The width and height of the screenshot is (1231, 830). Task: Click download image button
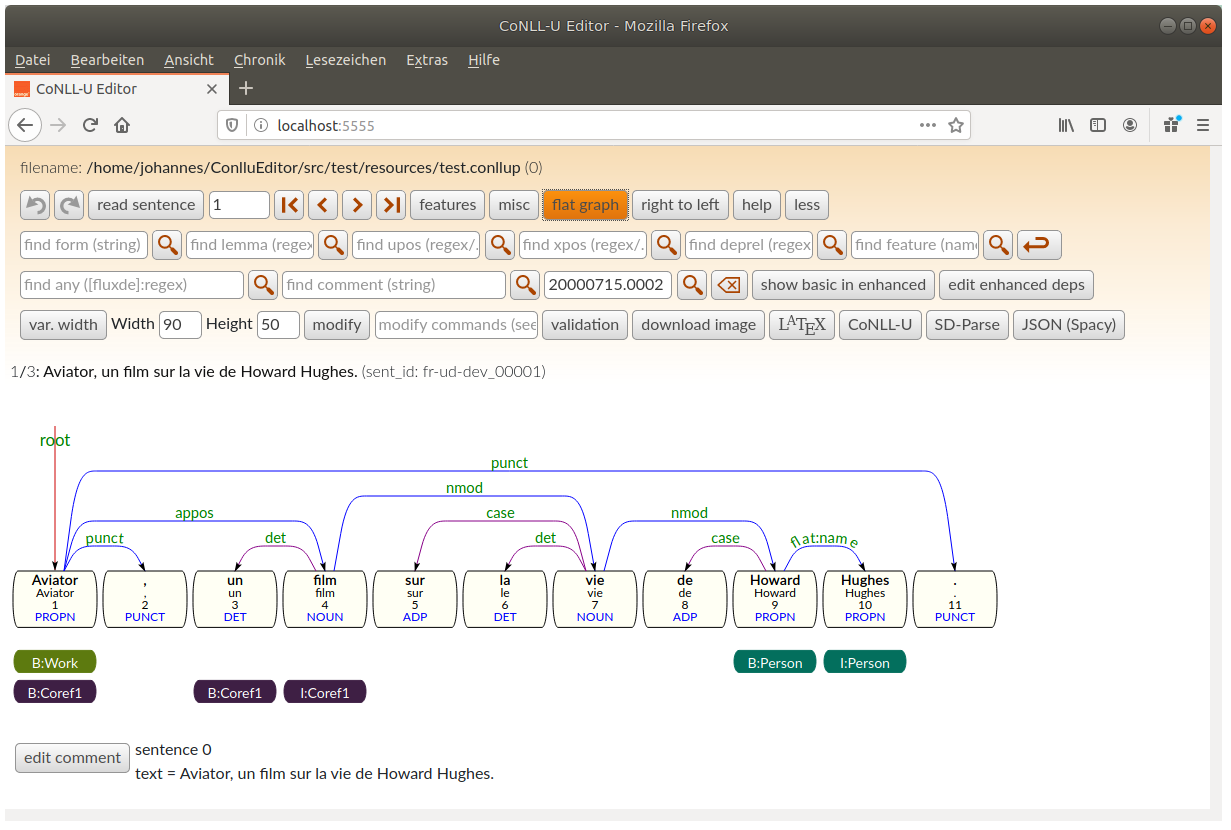coord(698,325)
